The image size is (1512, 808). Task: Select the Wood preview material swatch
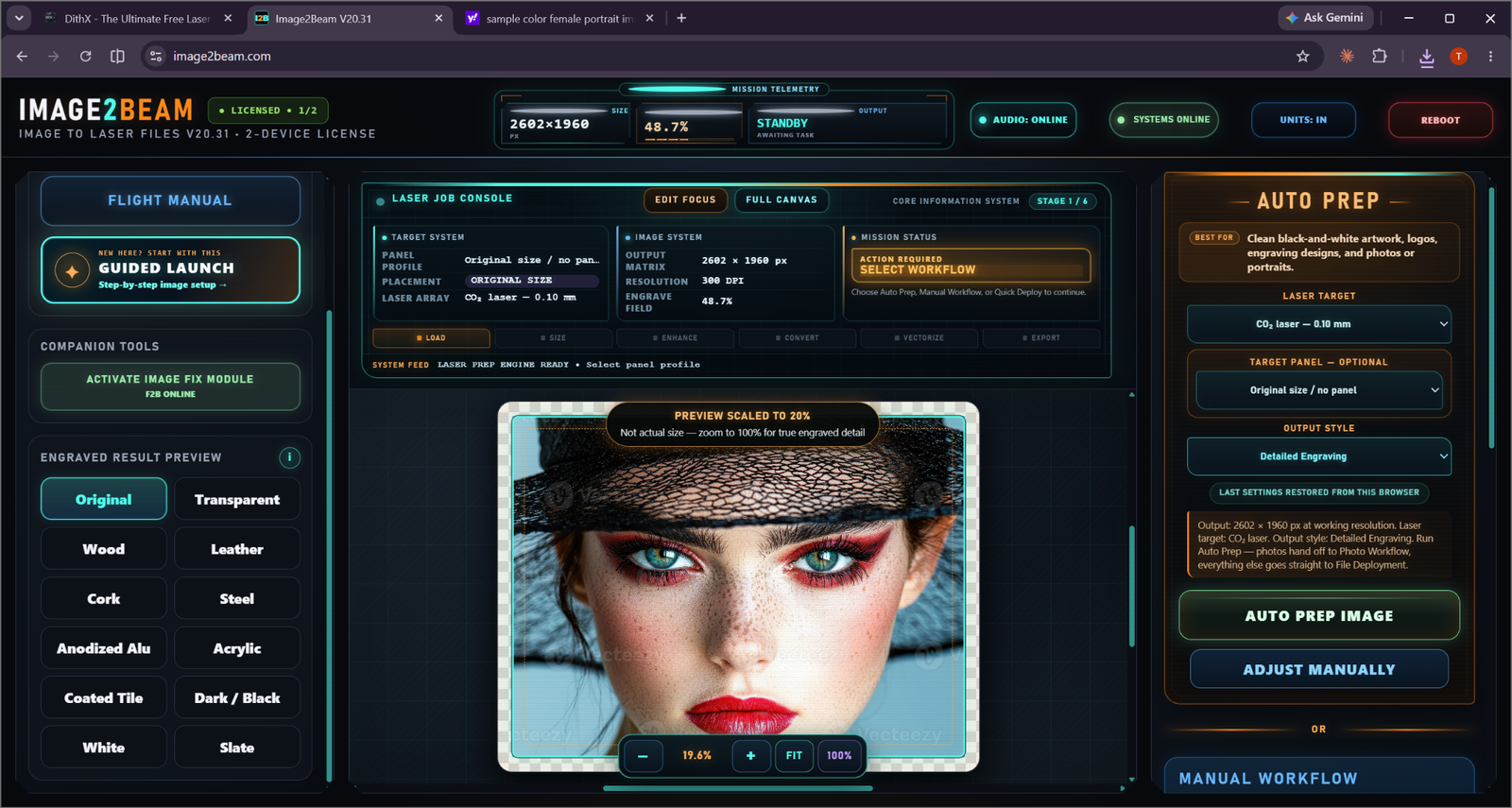pos(104,549)
